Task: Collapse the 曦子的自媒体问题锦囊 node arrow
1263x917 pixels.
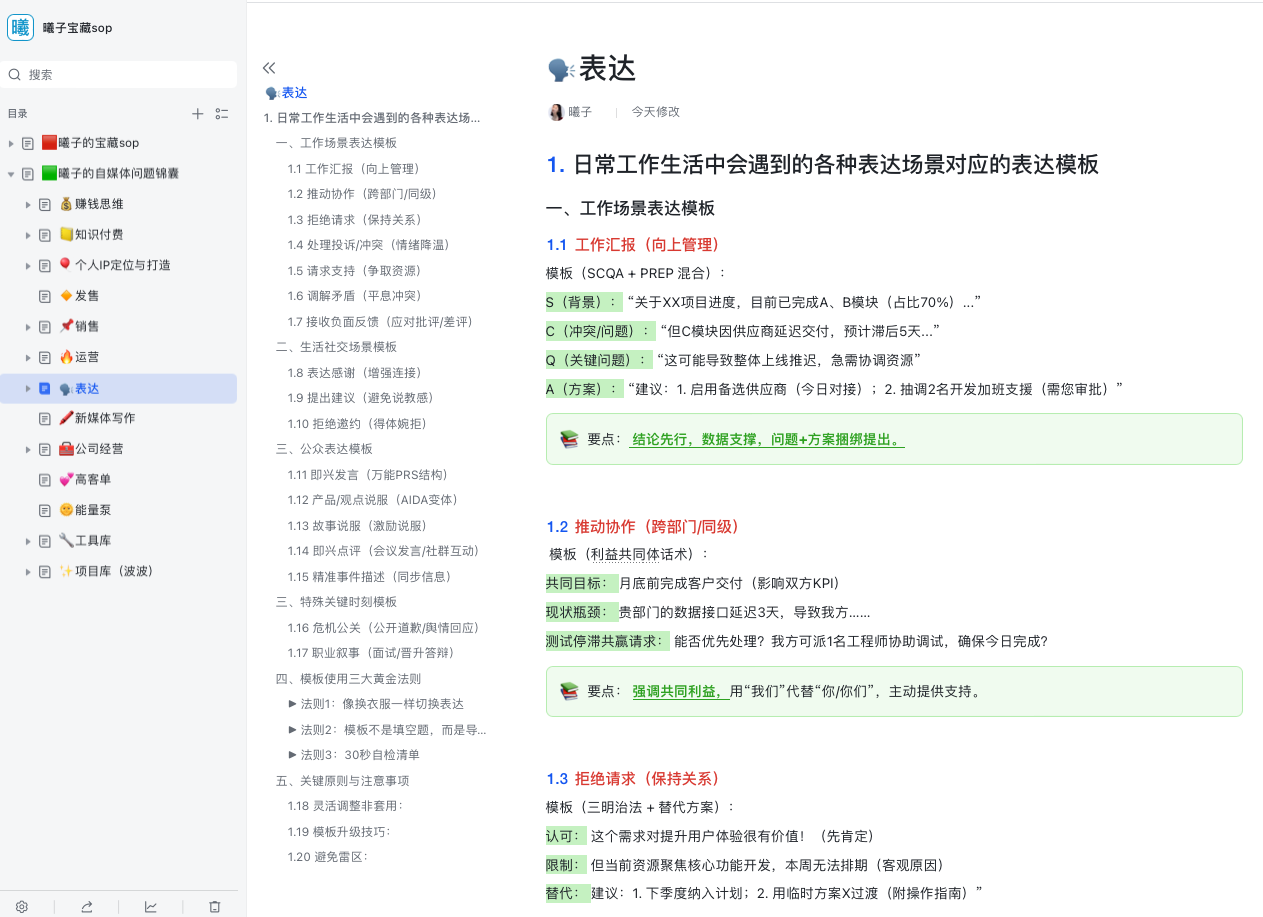Action: click(x=11, y=174)
